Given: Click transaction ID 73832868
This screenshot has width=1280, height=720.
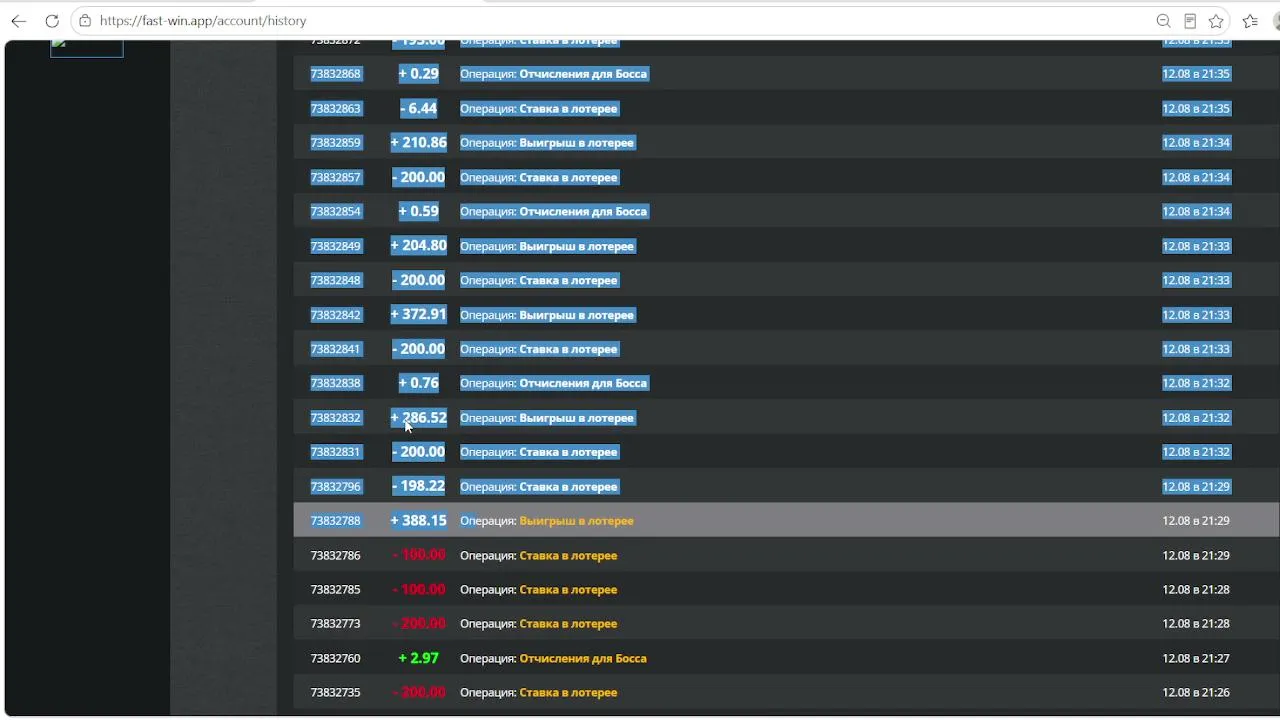Looking at the screenshot, I should pyautogui.click(x=336, y=74).
